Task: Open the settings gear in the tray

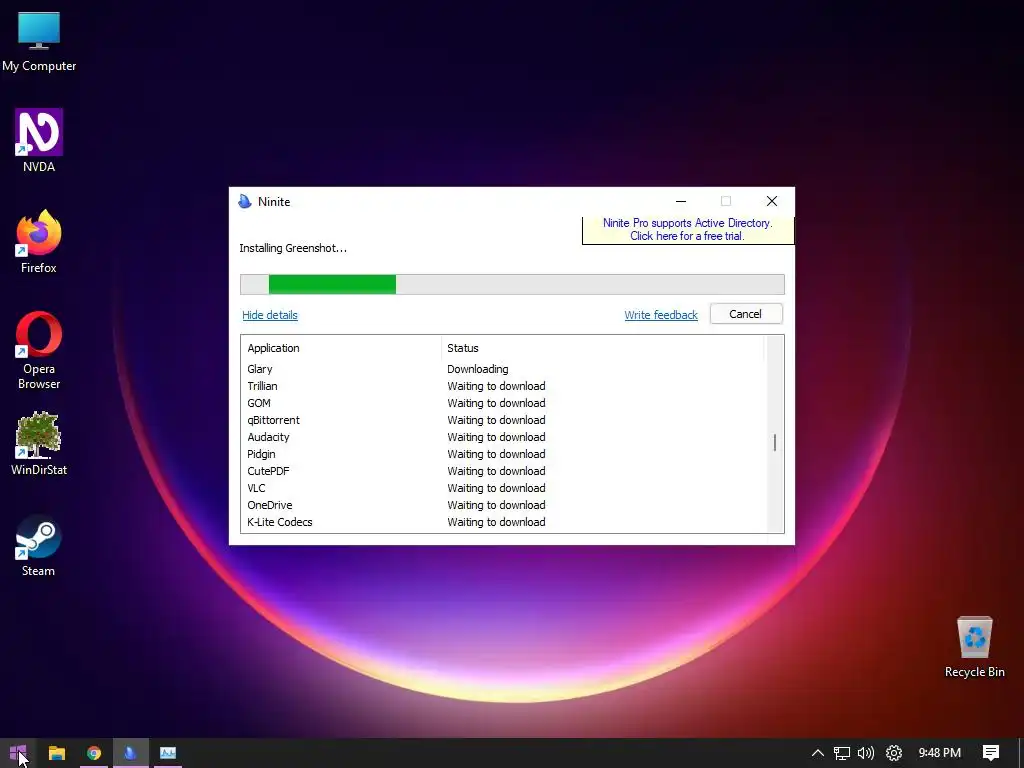Action: [893, 753]
